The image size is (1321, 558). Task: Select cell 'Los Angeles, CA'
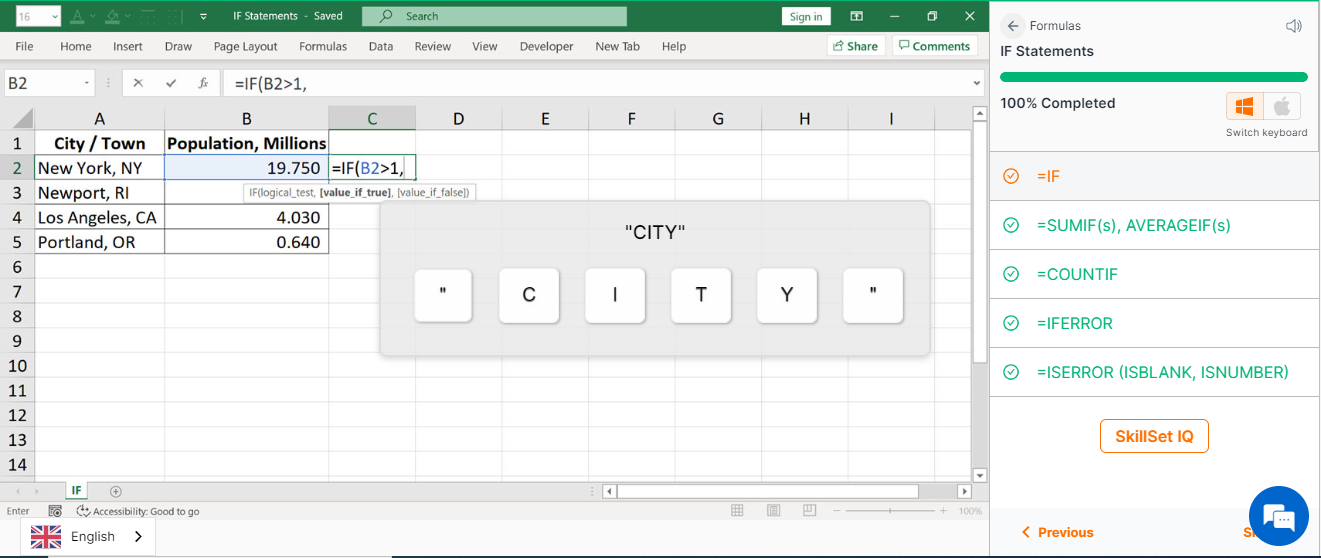pos(100,217)
